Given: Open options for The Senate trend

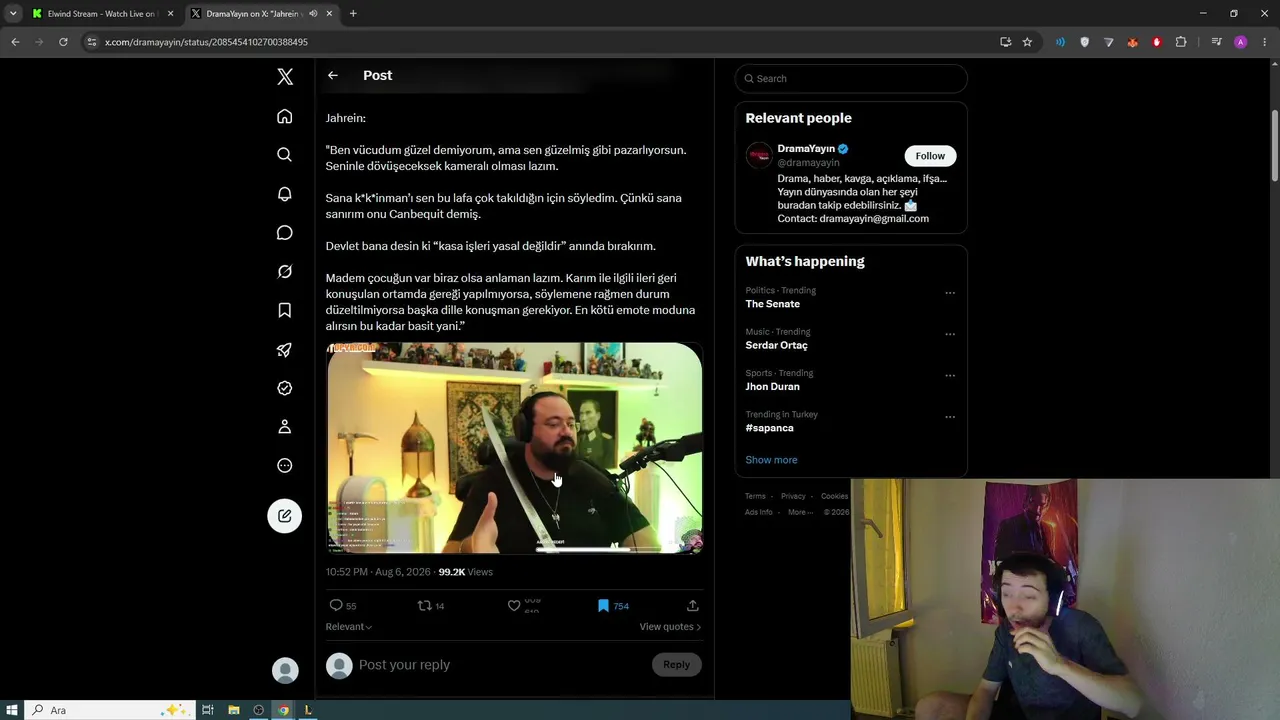Looking at the screenshot, I should click(x=950, y=293).
